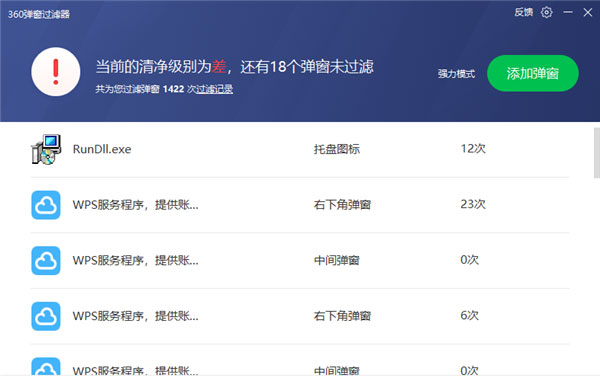Open the 过滤记录 link
This screenshot has height=378, width=600.
pyautogui.click(x=215, y=89)
